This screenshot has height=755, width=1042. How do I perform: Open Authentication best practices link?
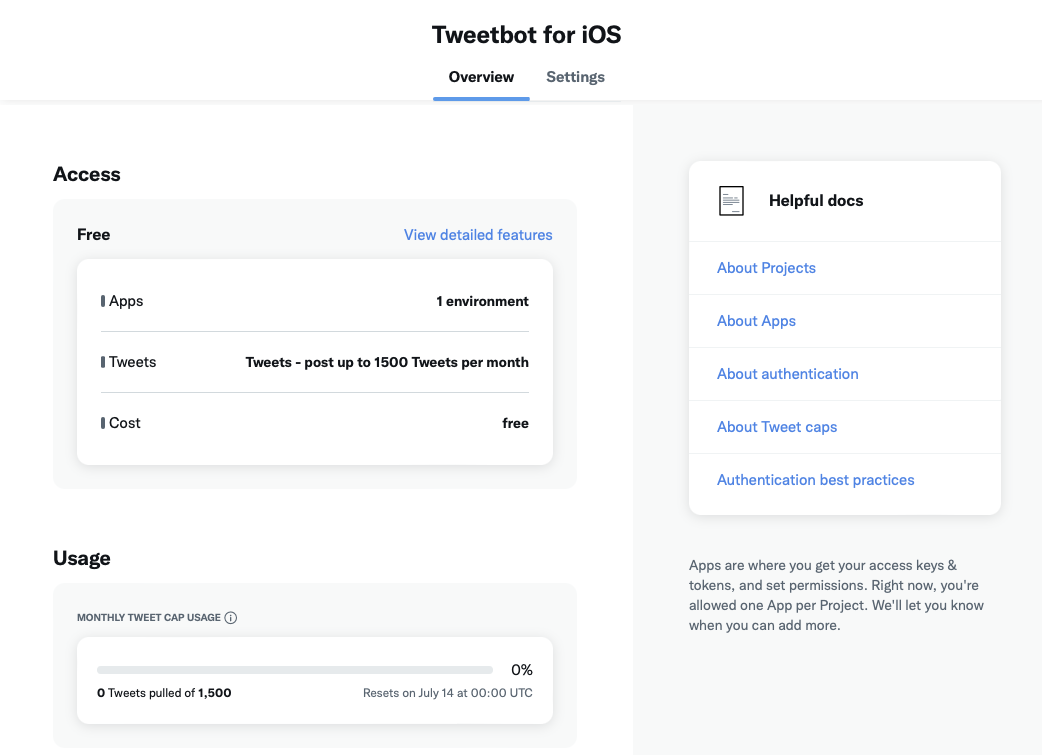(x=815, y=480)
